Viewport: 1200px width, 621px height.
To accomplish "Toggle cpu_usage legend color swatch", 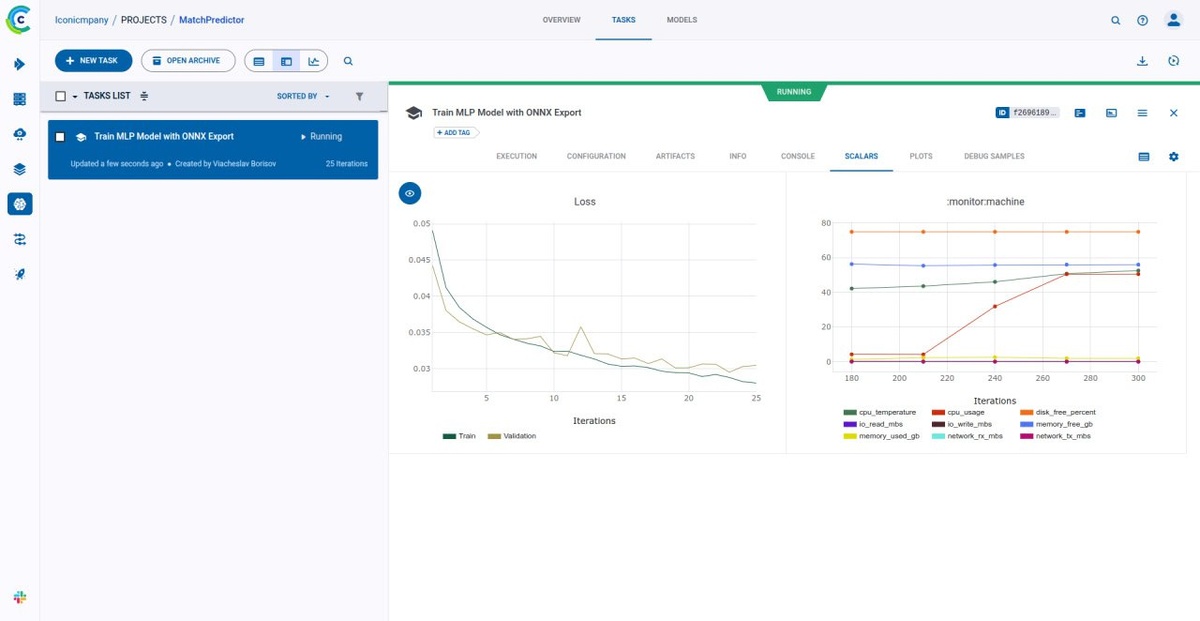I will 937,412.
